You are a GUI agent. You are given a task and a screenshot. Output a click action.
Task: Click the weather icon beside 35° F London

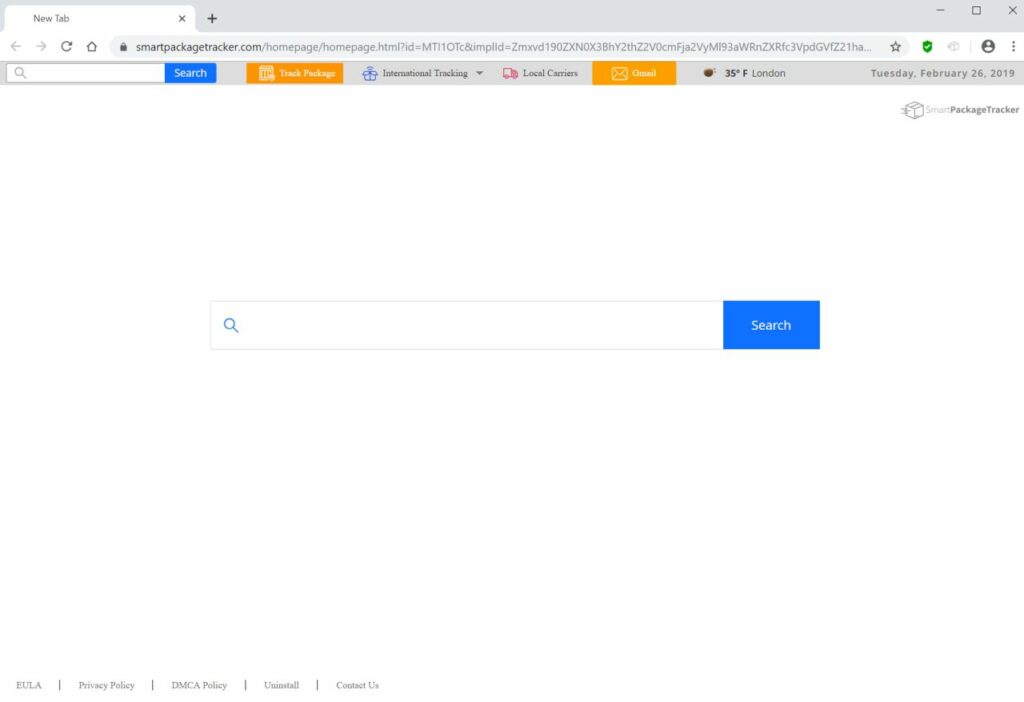click(x=709, y=72)
